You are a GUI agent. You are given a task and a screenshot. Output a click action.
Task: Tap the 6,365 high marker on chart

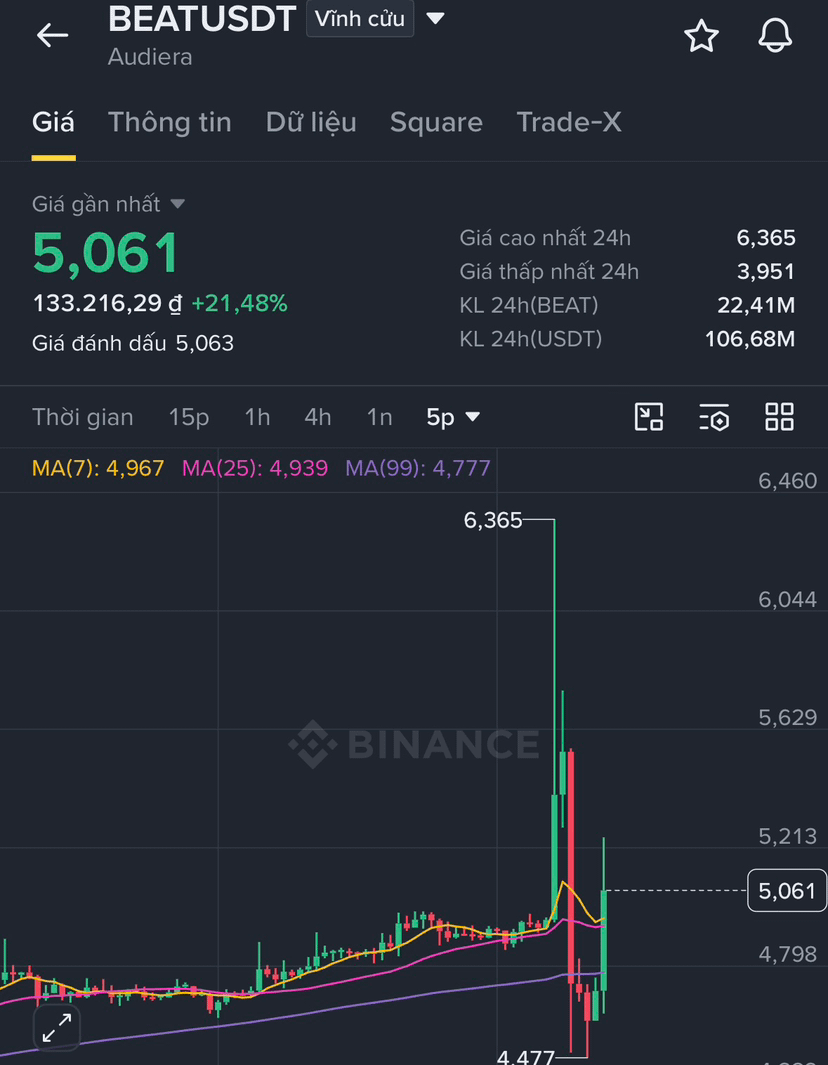coord(493,520)
